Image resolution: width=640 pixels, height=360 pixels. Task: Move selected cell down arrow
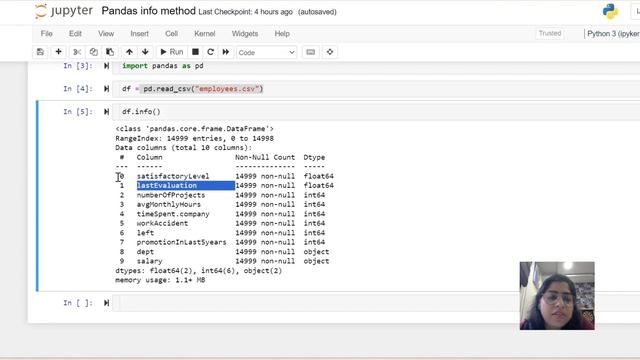(x=145, y=52)
